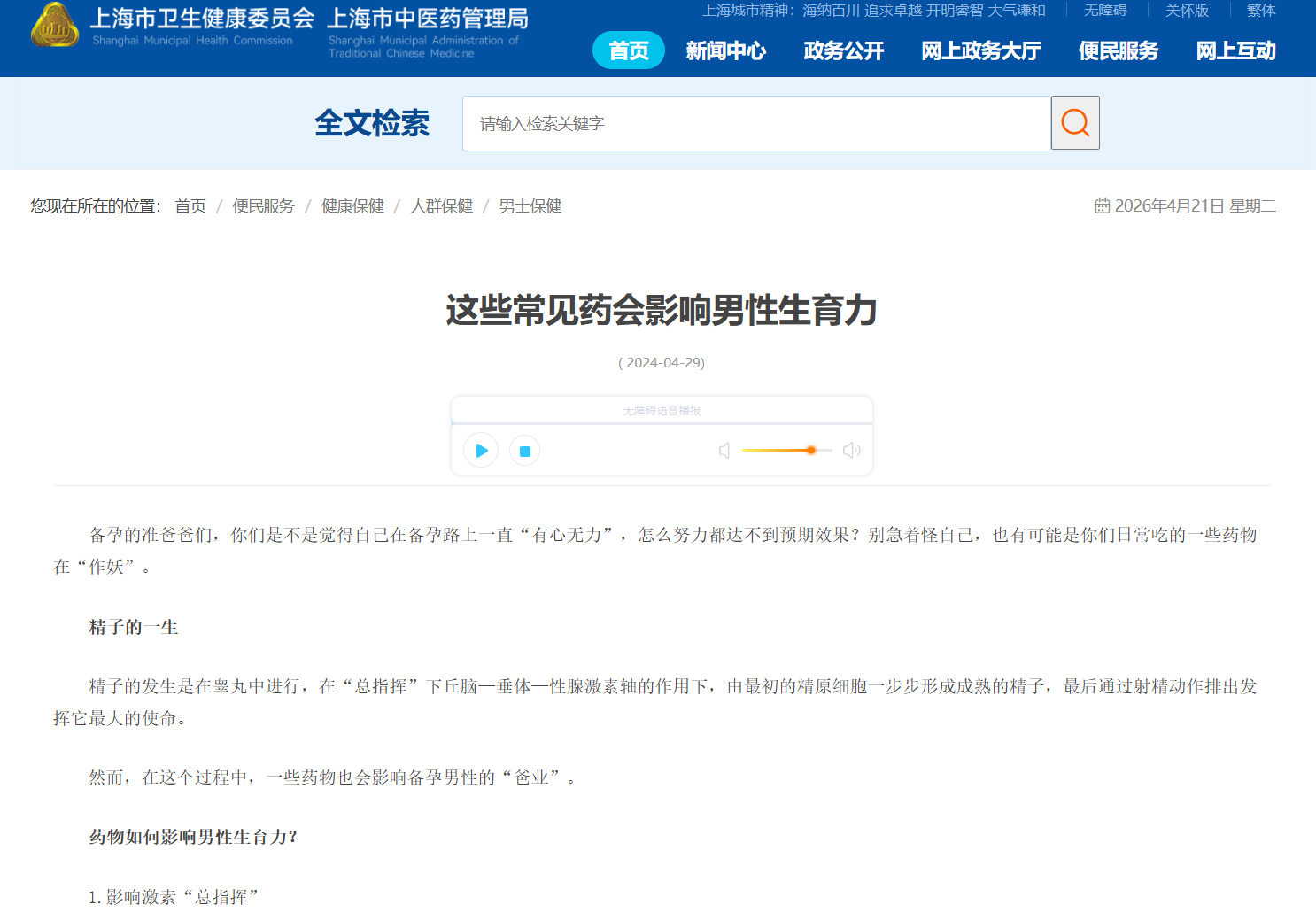Navigate to 健康保健 in the breadcrumb
This screenshot has height=920, width=1316.
[352, 206]
